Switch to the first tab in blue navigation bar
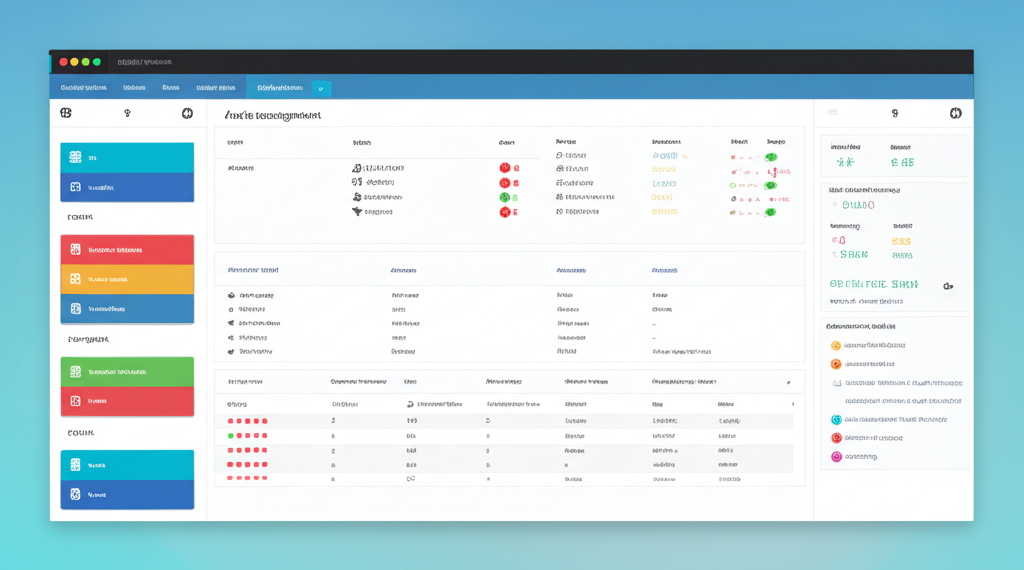The height and width of the screenshot is (570, 1024). [82, 88]
